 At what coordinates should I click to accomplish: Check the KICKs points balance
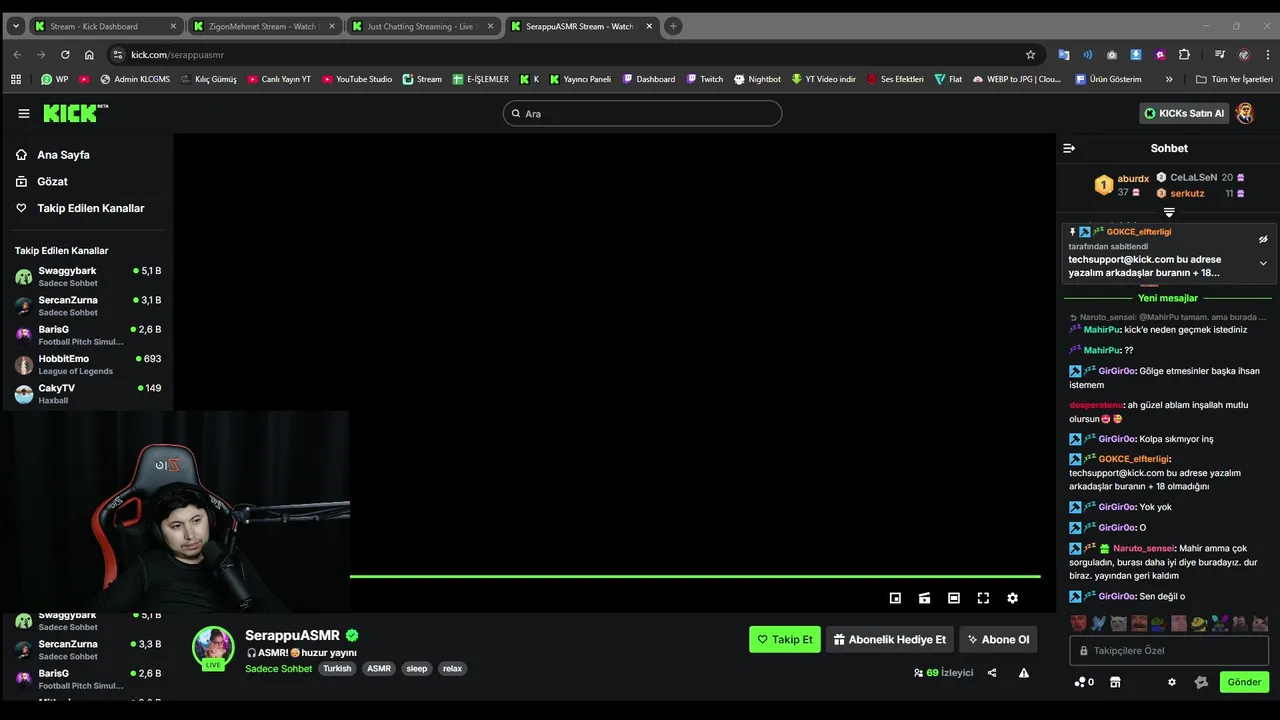(1084, 682)
